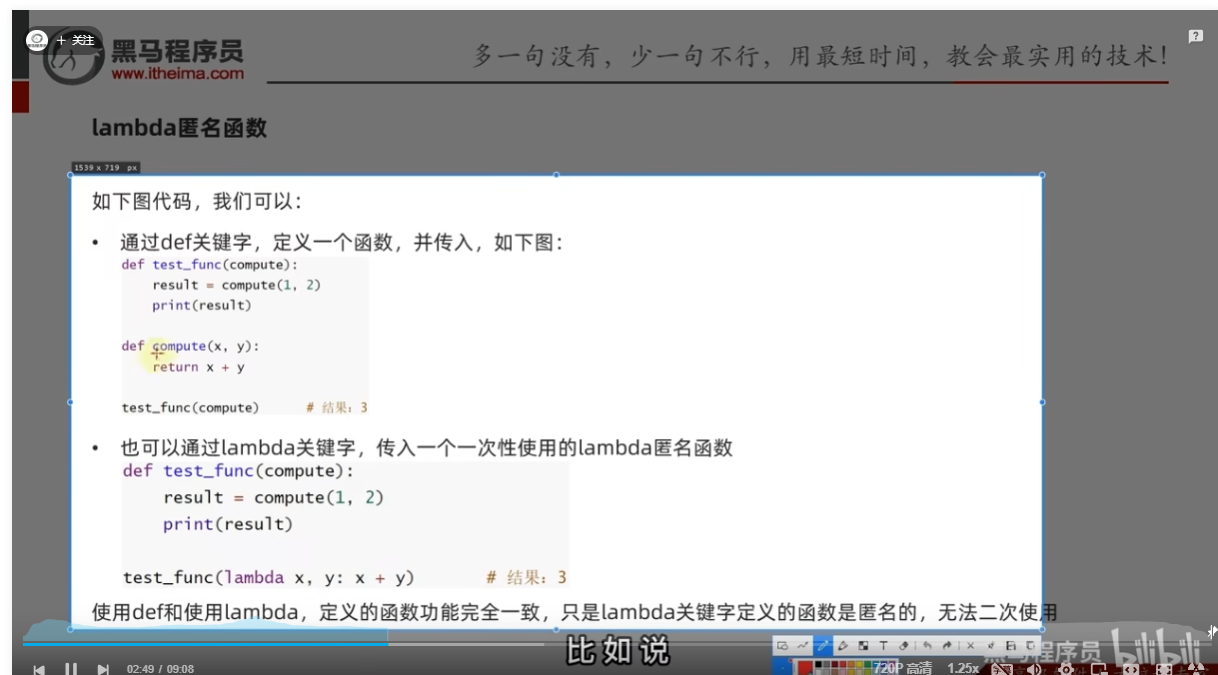1218x675 pixels.
Task: Select the mosaic blur tool
Action: (863, 646)
